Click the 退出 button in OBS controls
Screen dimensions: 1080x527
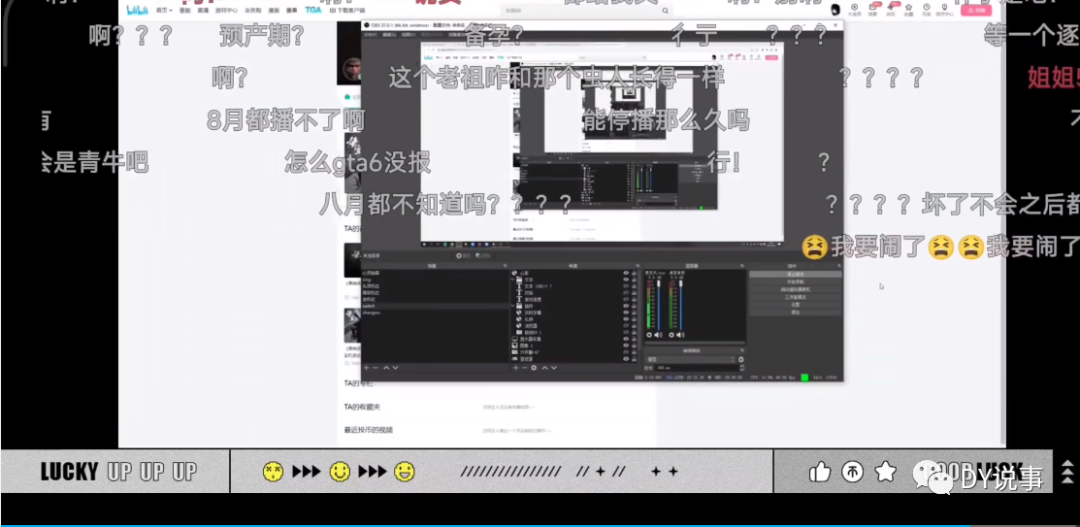point(796,312)
